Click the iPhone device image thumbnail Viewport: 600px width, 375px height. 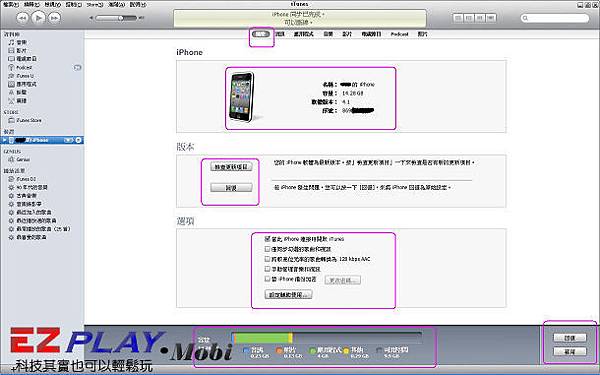click(242, 97)
